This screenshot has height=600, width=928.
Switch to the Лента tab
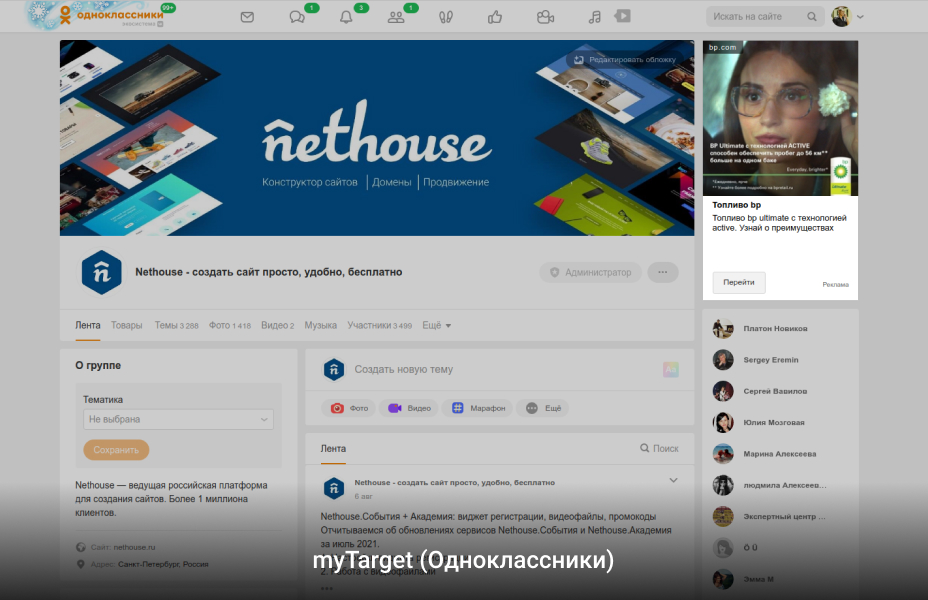pos(88,325)
